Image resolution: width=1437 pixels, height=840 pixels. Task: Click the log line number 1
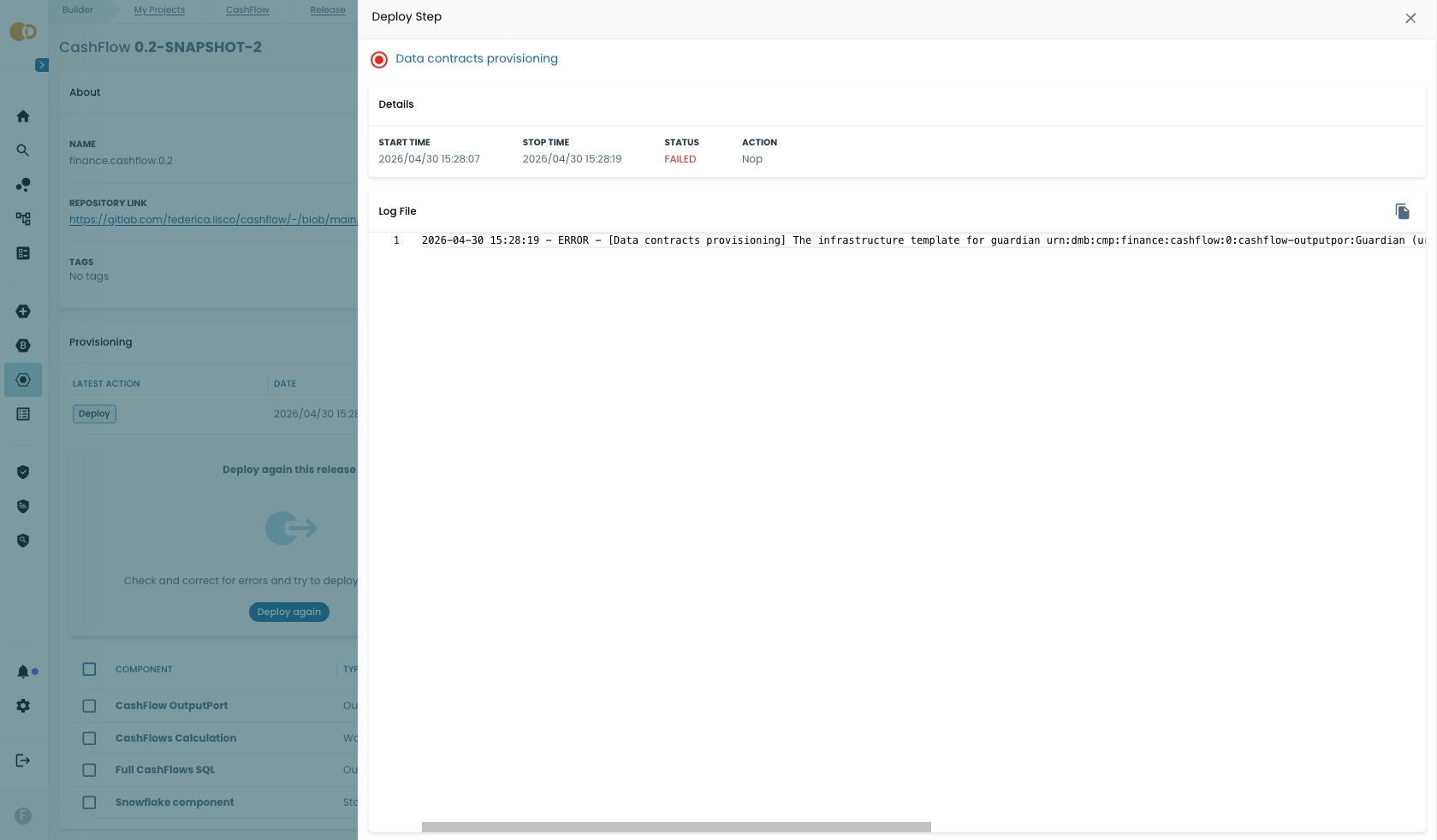click(x=396, y=240)
